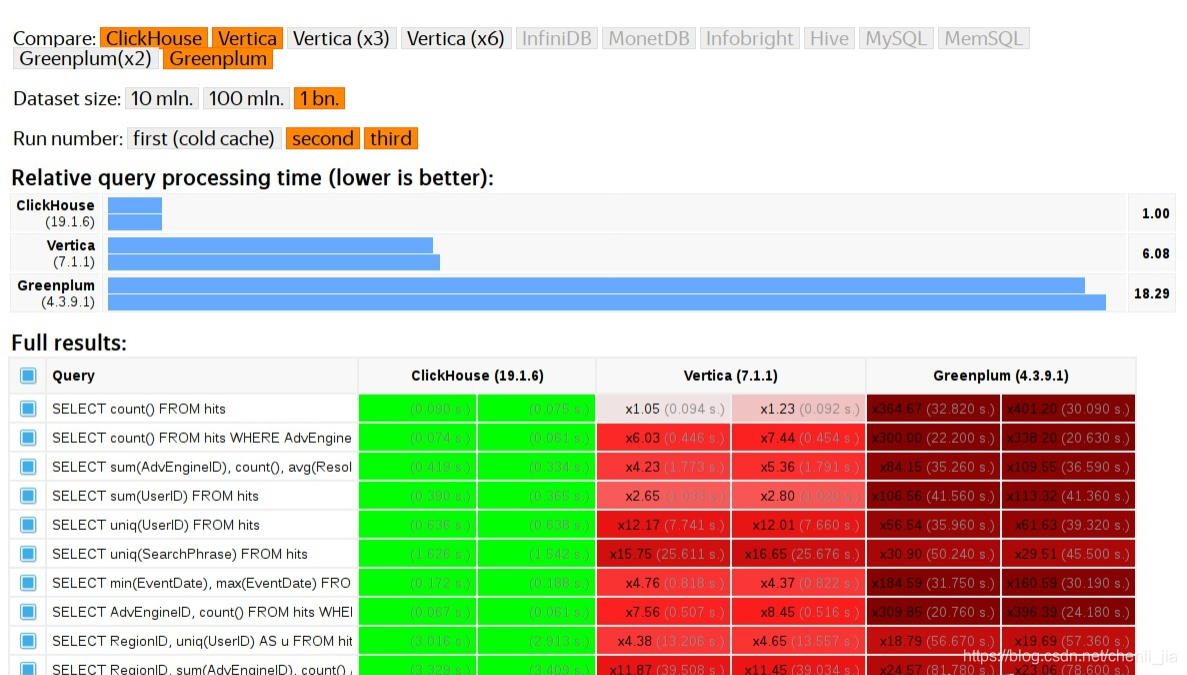Screen dimensions: 1187x675
Task: Toggle the third run number
Action: [x=391, y=138]
